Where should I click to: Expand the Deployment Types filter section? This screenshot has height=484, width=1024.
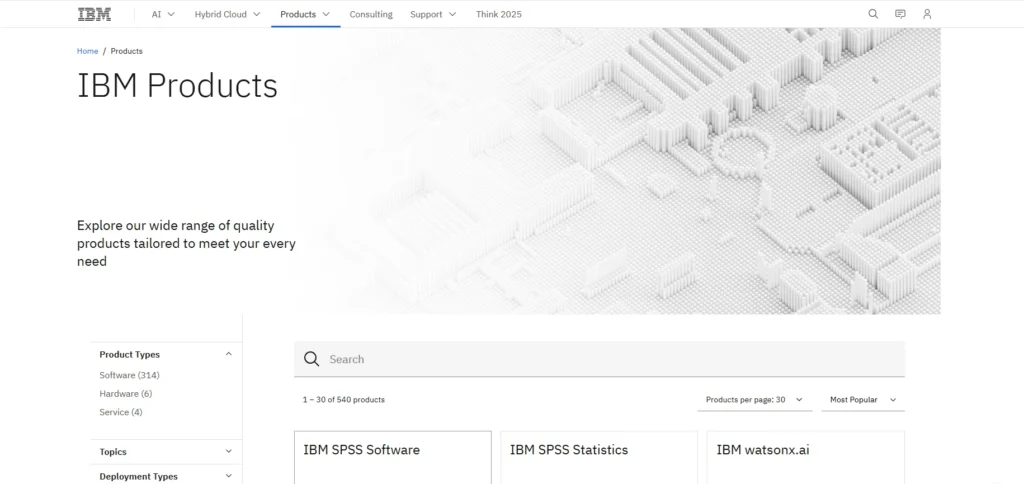tap(166, 476)
